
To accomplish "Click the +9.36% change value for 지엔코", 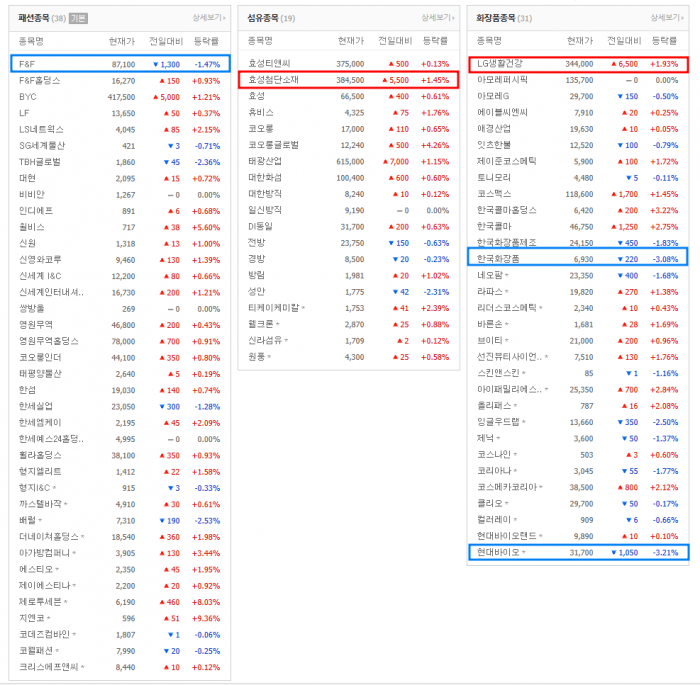I will [206, 618].
